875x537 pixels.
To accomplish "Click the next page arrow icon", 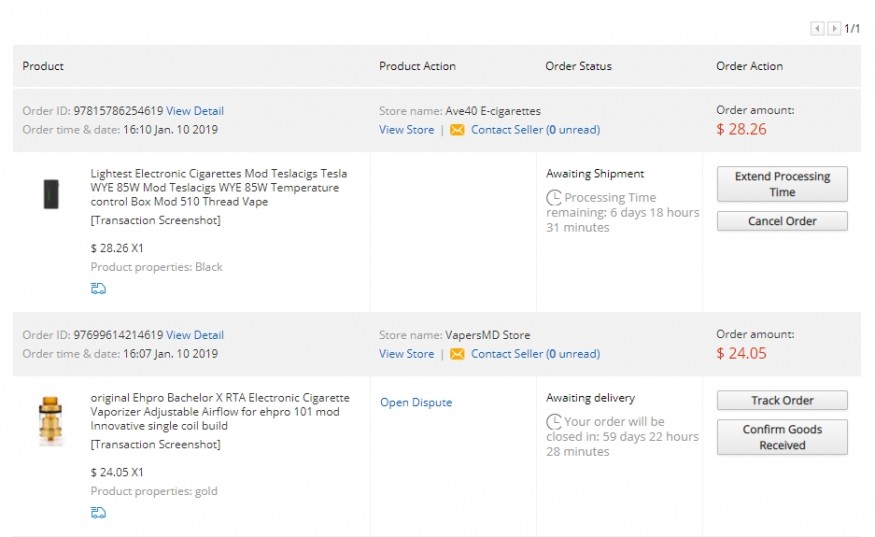I will [834, 29].
